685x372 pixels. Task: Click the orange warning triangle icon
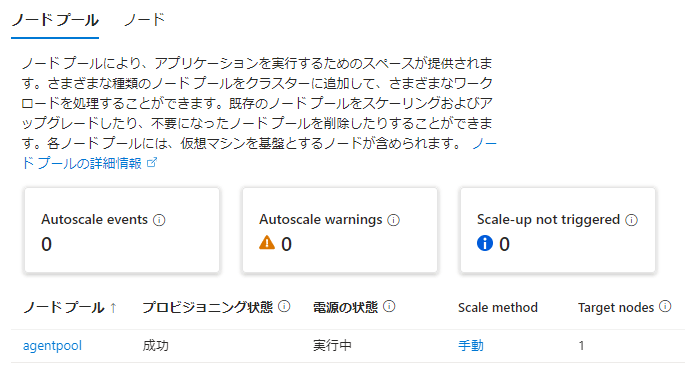(267, 243)
